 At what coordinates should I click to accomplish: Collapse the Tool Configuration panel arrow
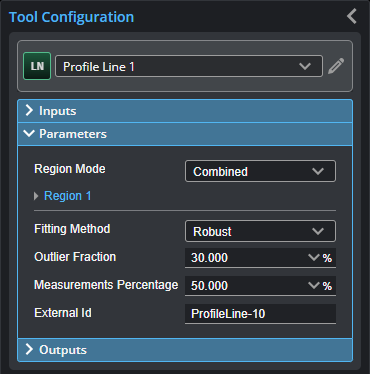[352, 16]
